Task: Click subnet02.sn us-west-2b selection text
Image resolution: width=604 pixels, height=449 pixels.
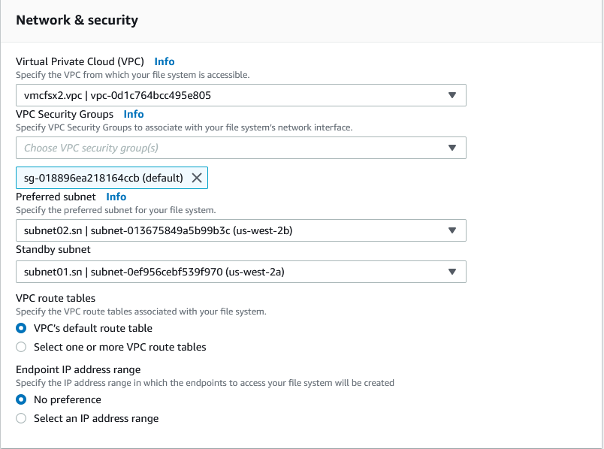Action: [160, 231]
